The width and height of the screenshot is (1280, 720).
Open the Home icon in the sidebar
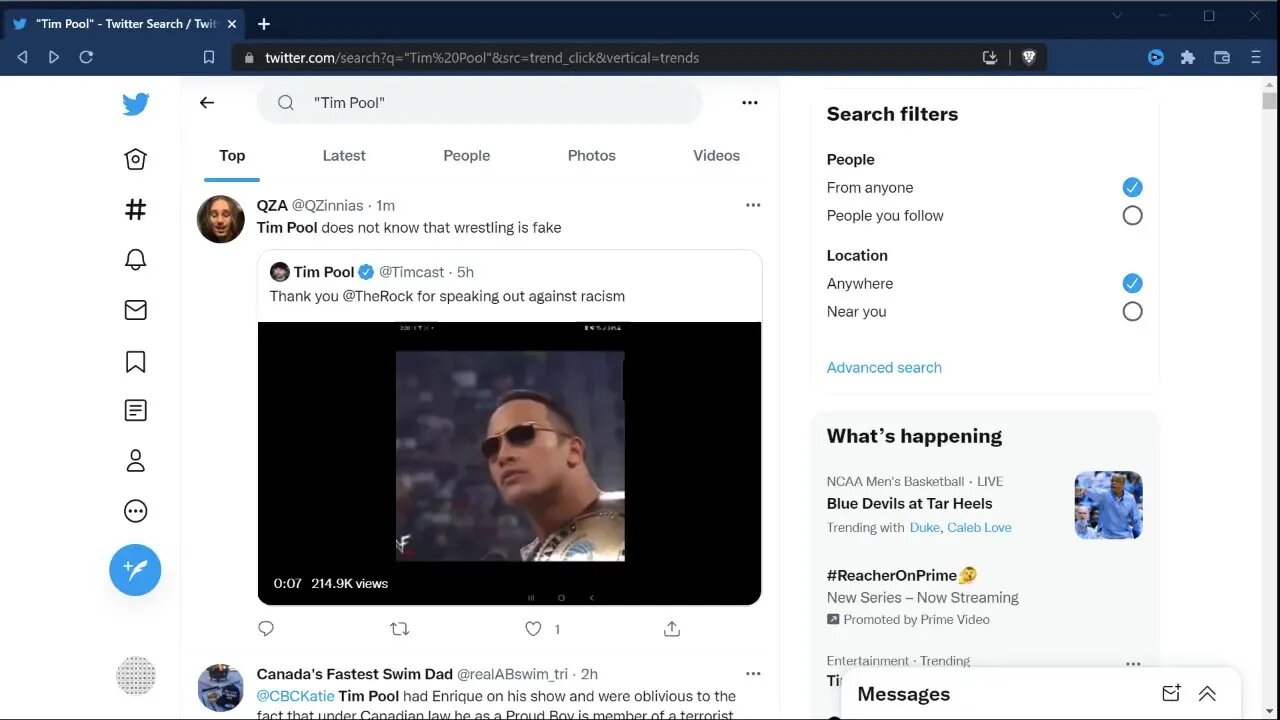point(136,159)
